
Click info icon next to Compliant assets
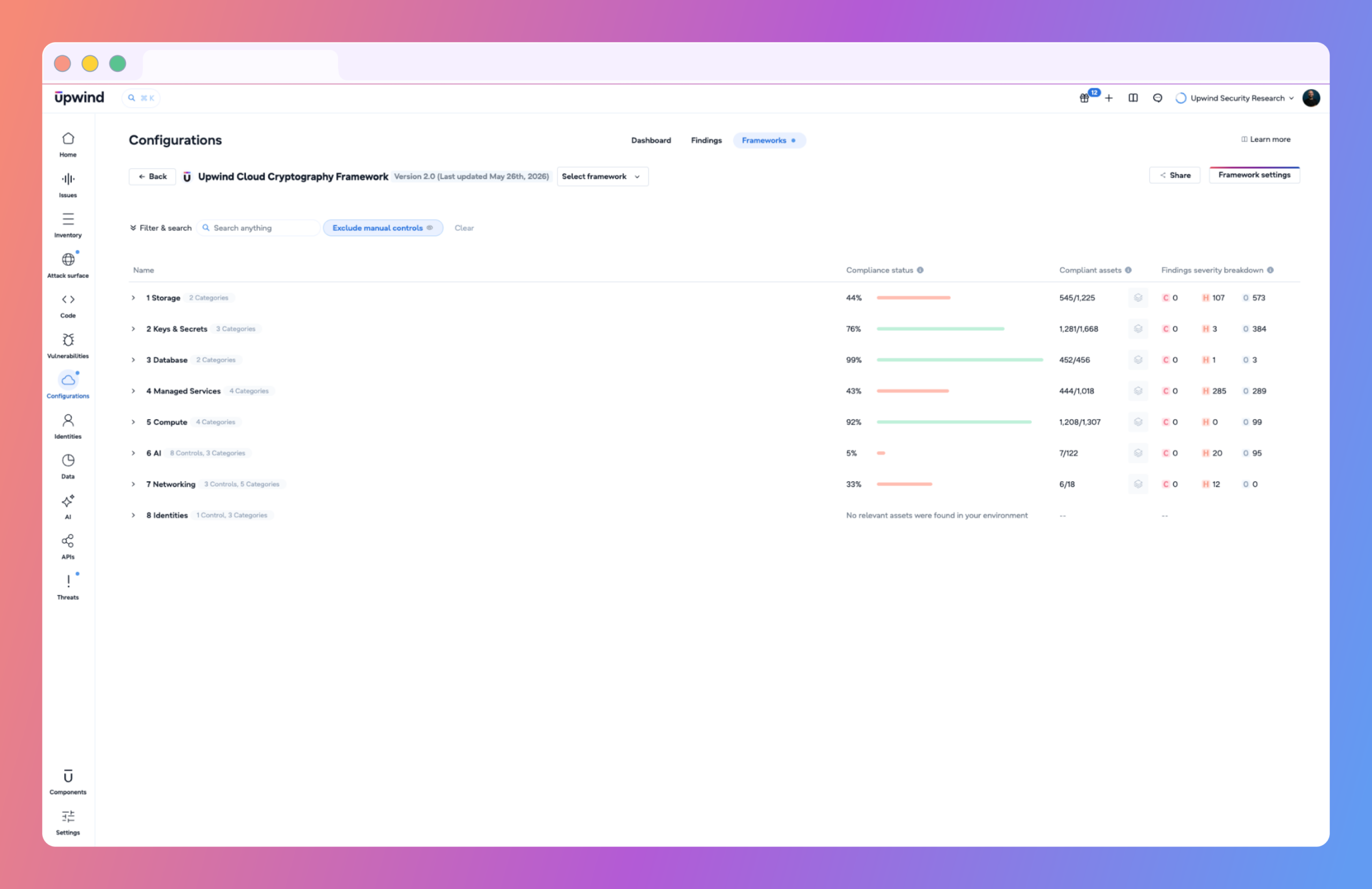point(1128,271)
